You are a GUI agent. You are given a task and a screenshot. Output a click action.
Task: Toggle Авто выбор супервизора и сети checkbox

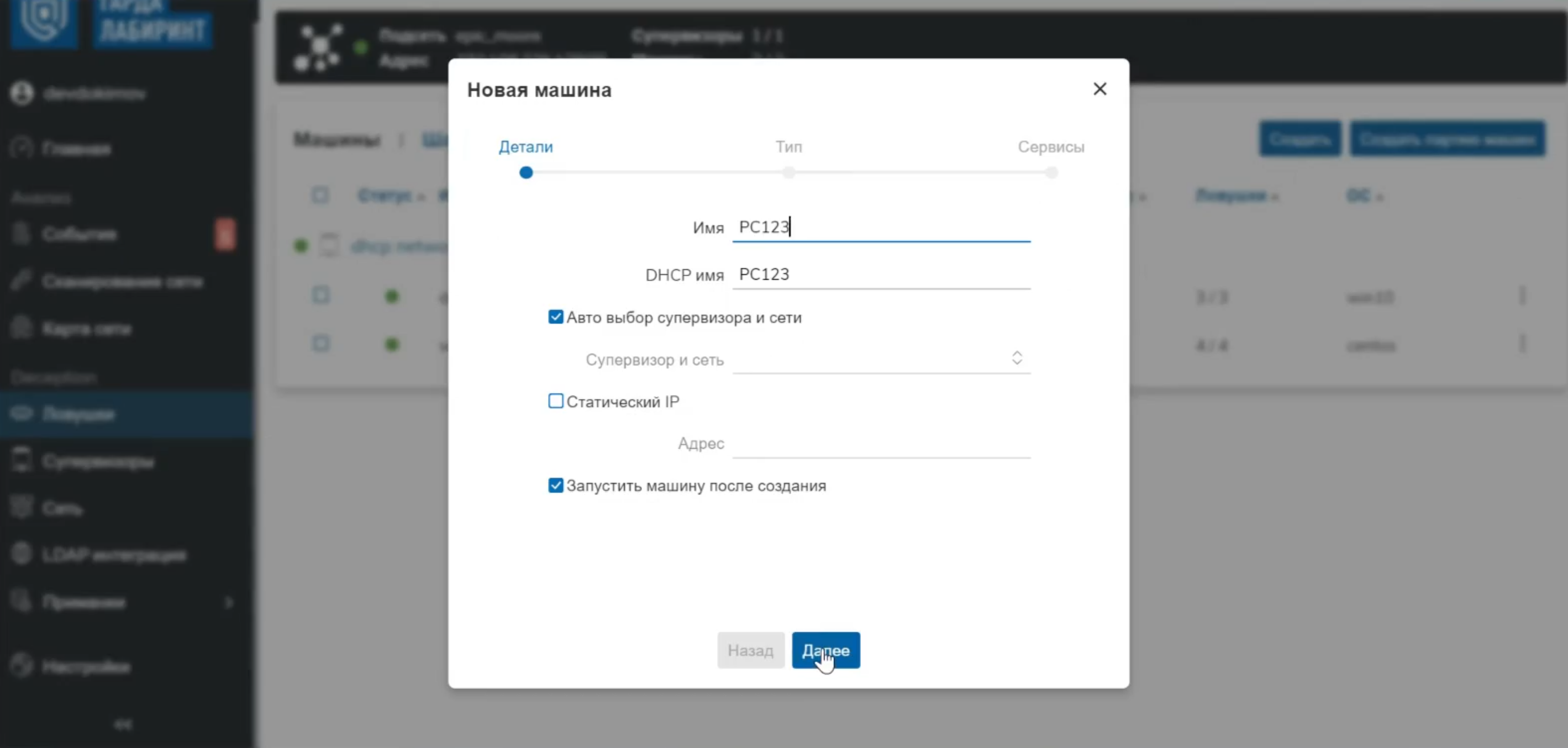[555, 317]
